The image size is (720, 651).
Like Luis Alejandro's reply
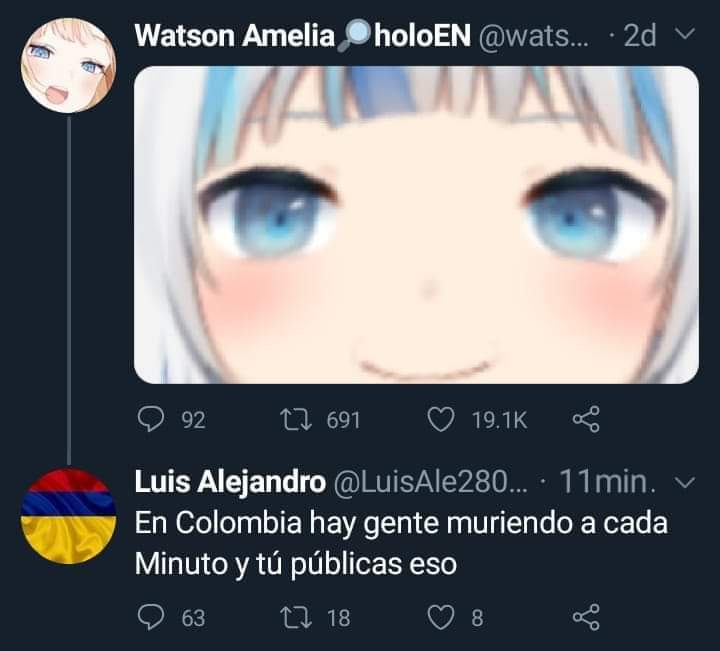[441, 617]
